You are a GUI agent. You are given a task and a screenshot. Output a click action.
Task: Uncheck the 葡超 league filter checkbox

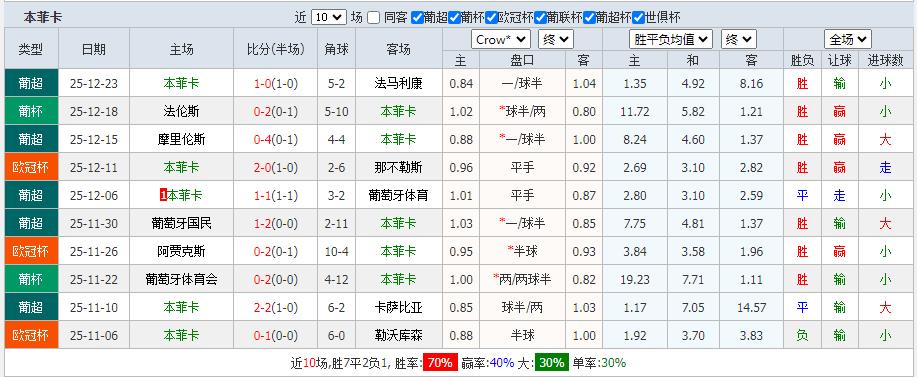tap(417, 18)
